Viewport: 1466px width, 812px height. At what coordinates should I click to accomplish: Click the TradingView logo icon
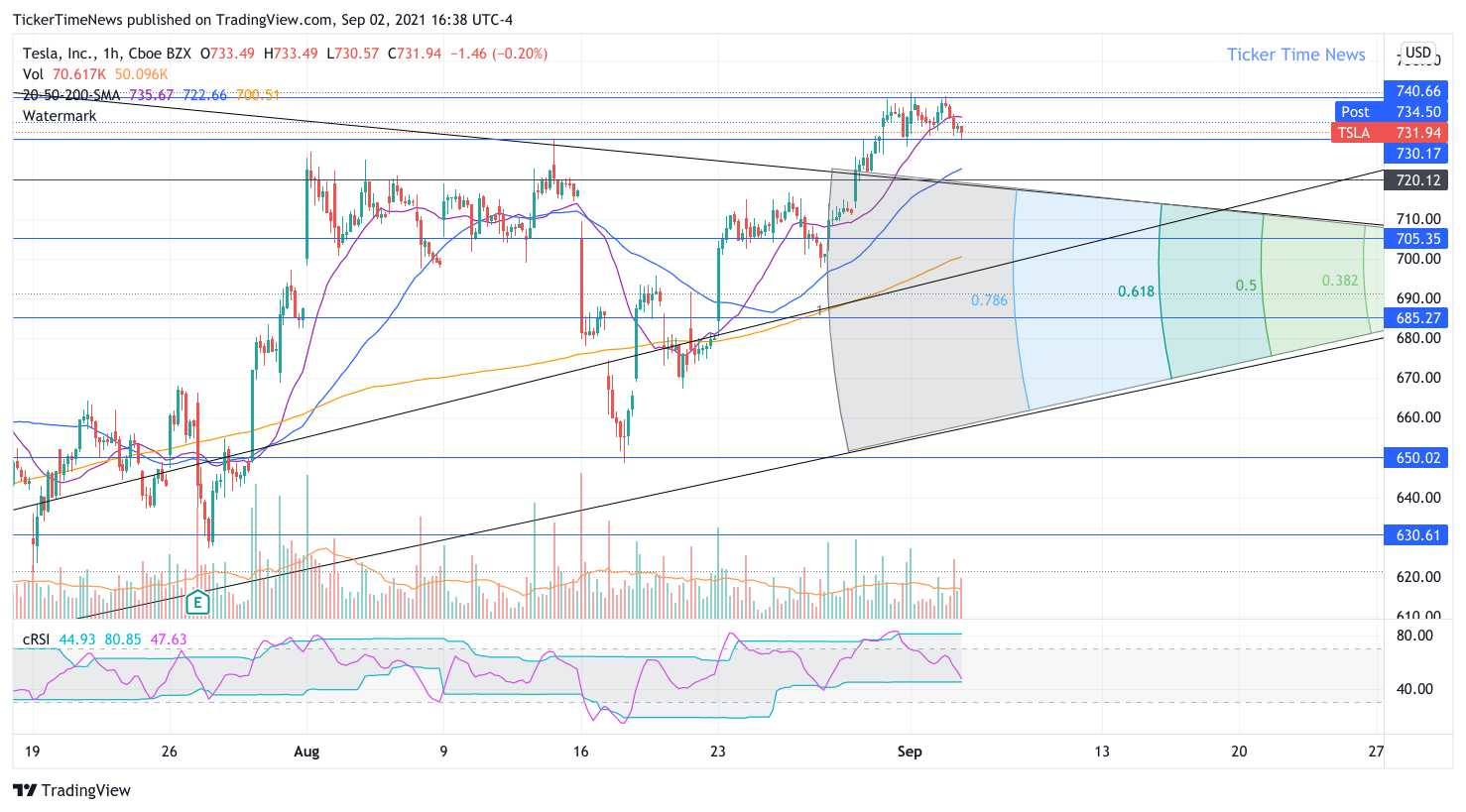(25, 790)
